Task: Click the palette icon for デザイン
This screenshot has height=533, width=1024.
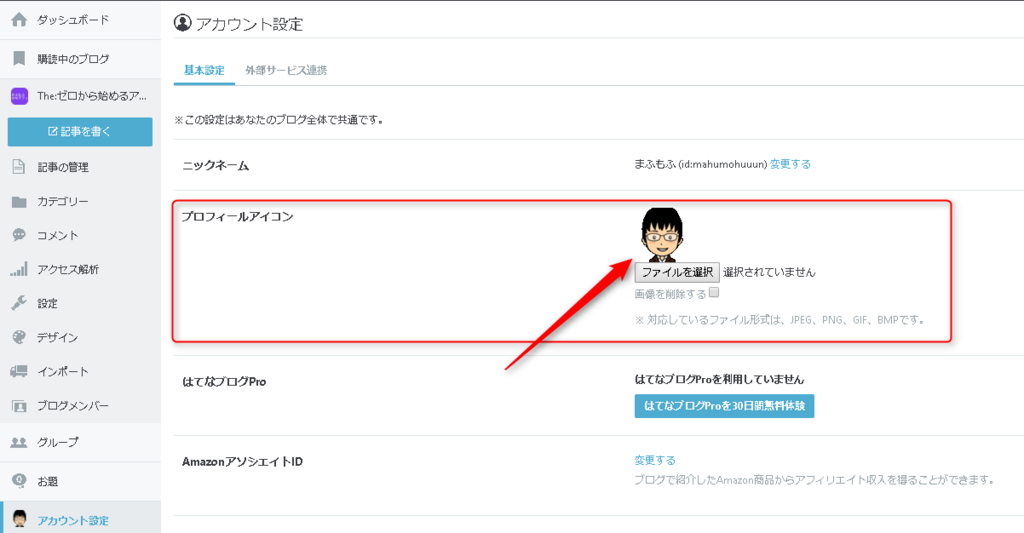Action: click(x=20, y=337)
